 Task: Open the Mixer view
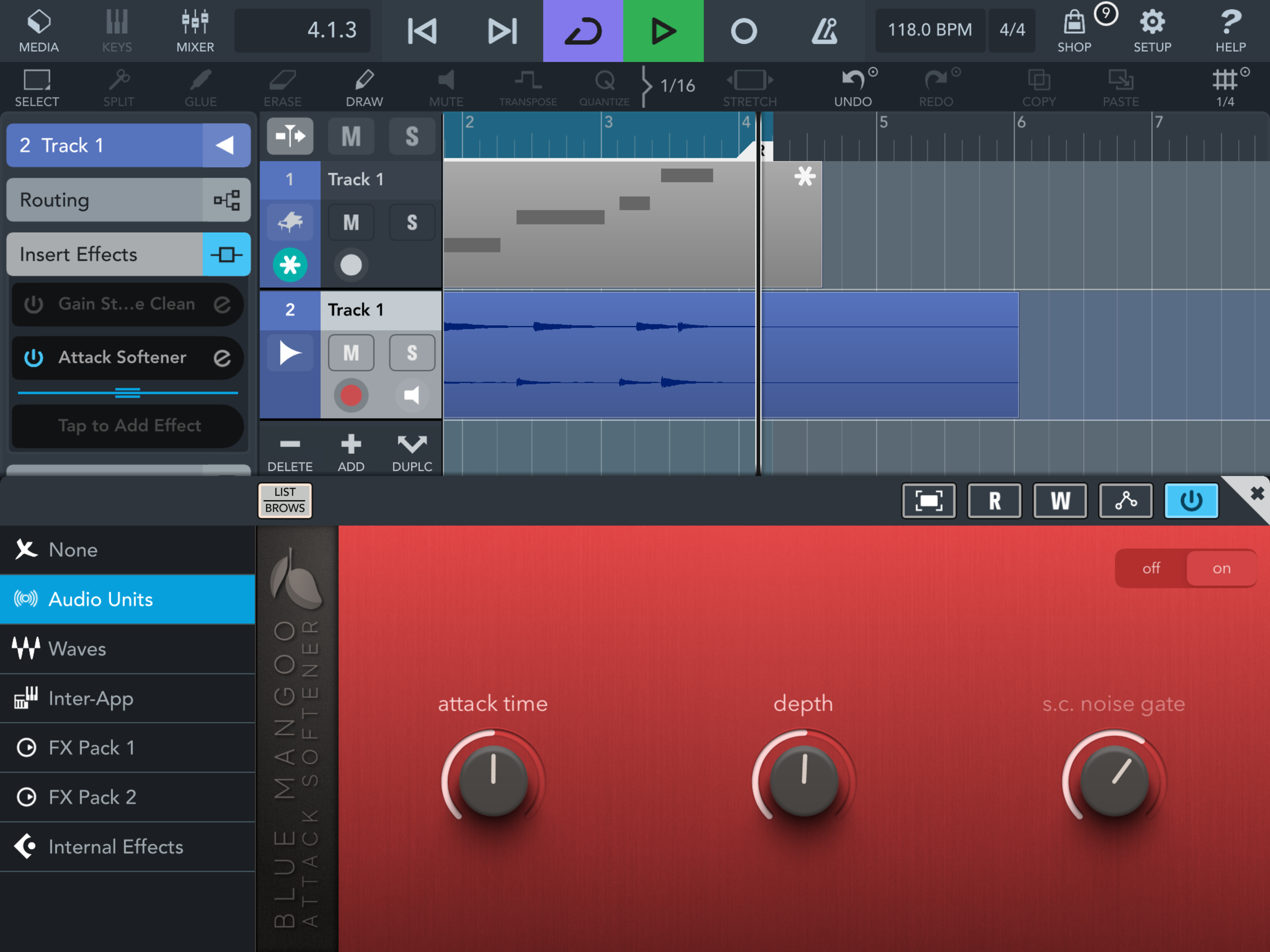click(195, 30)
